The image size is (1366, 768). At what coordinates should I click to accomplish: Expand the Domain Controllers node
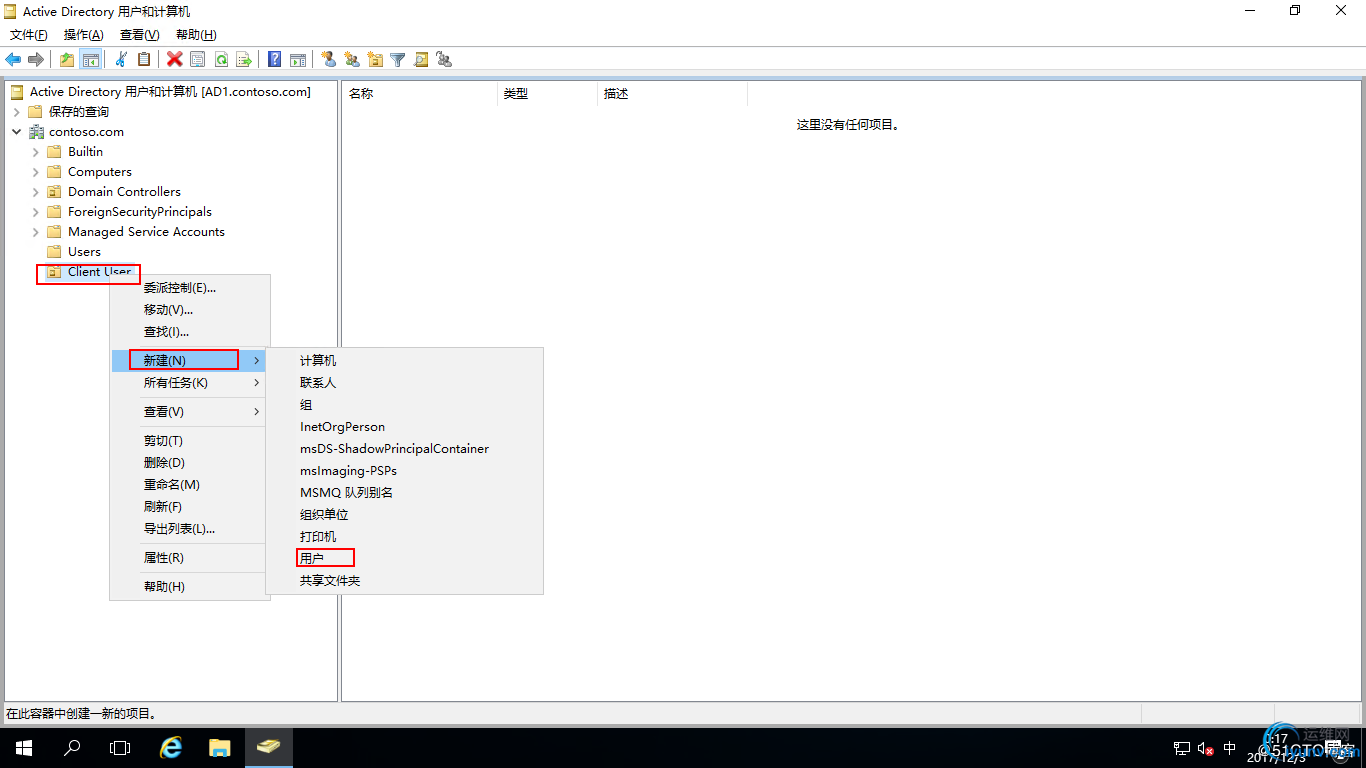(x=36, y=192)
